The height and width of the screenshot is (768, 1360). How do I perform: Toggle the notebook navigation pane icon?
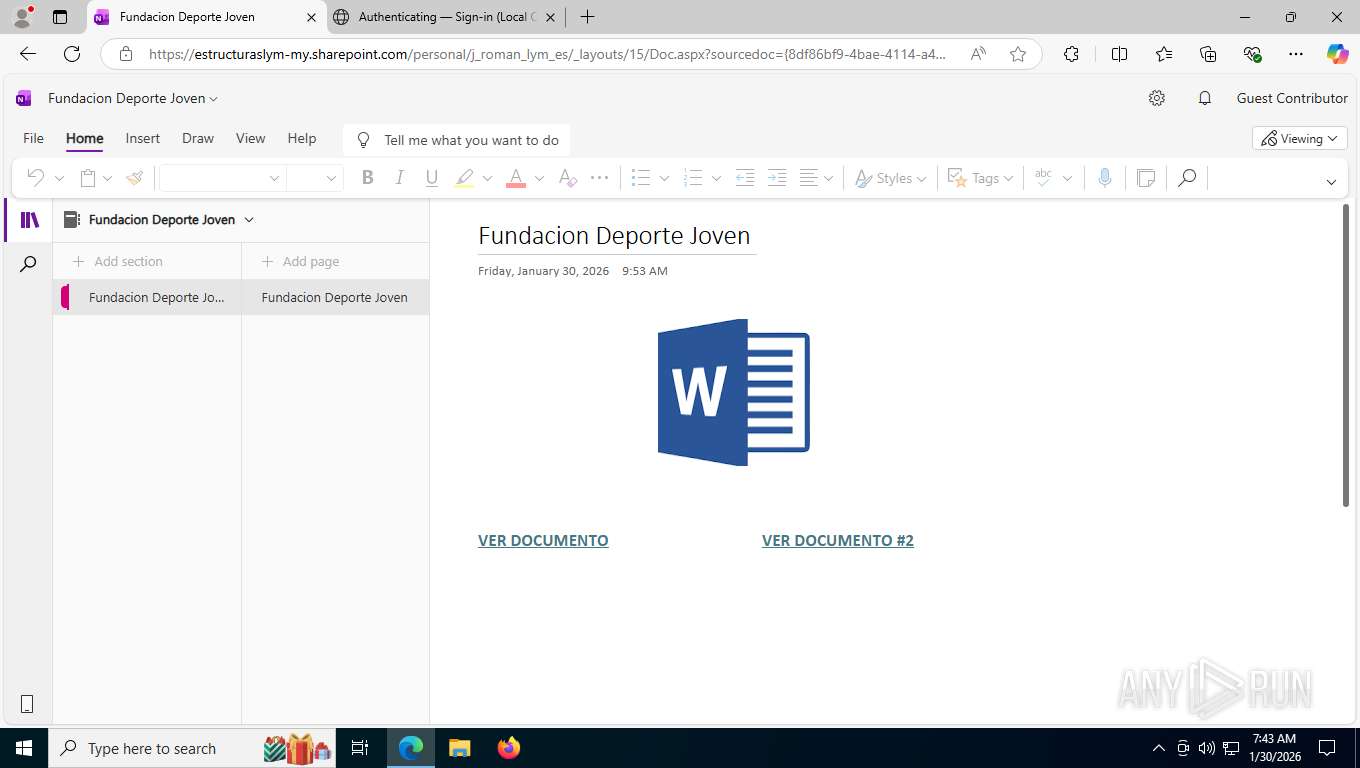tap(29, 220)
